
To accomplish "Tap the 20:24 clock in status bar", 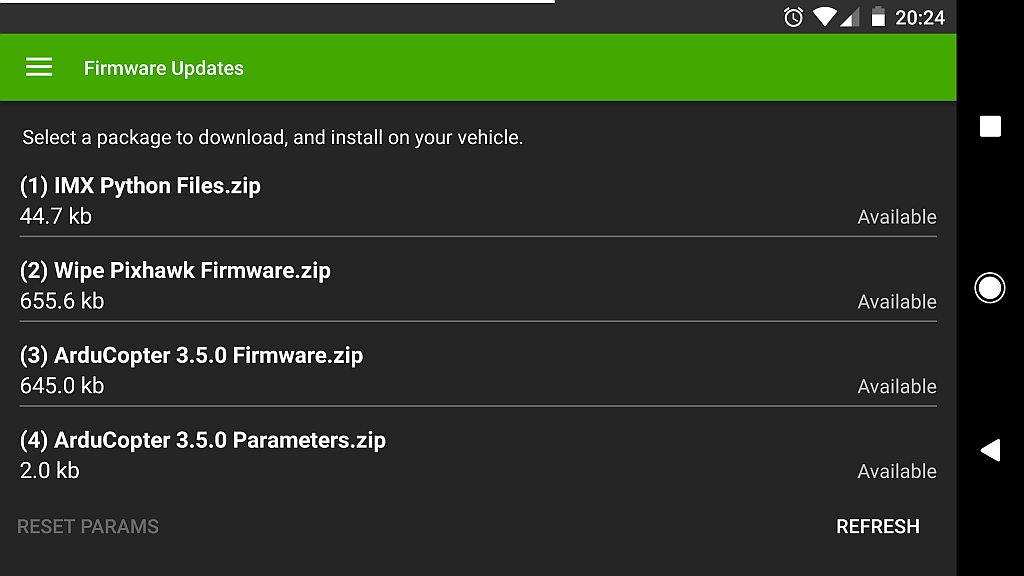I will click(x=920, y=17).
